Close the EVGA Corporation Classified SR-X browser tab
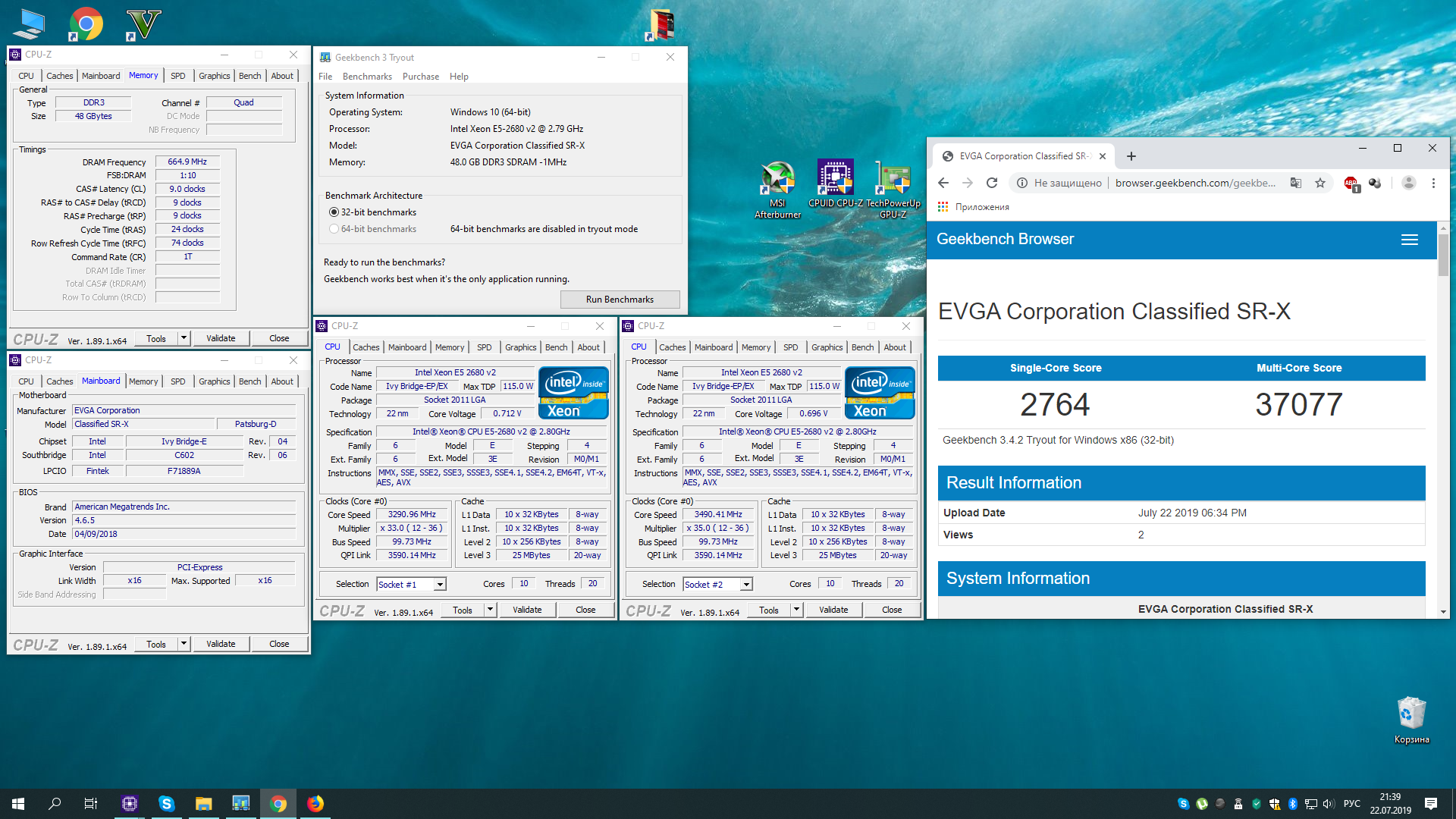 pos(1103,156)
